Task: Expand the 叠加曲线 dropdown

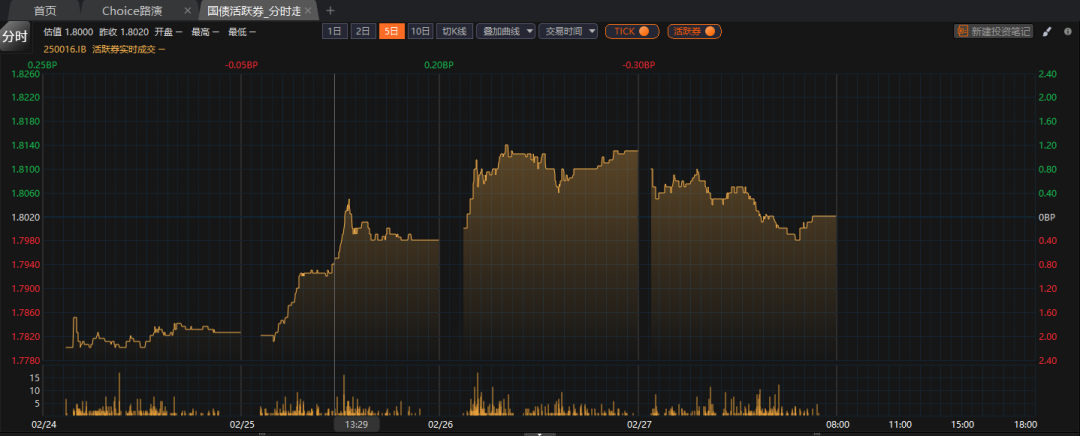Action: (x=505, y=31)
